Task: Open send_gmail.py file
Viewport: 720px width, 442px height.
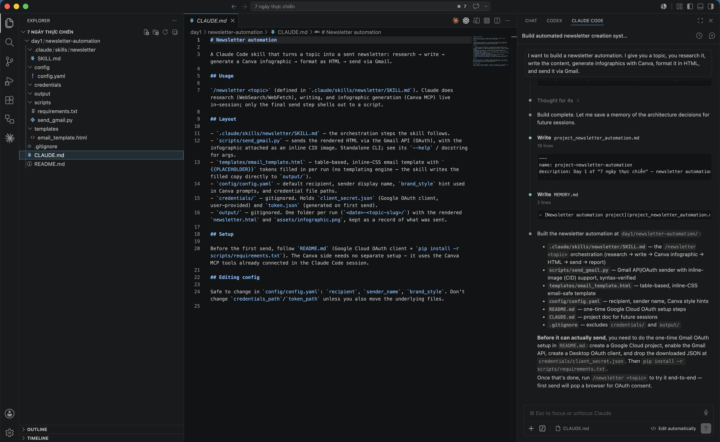Action: click(55, 120)
